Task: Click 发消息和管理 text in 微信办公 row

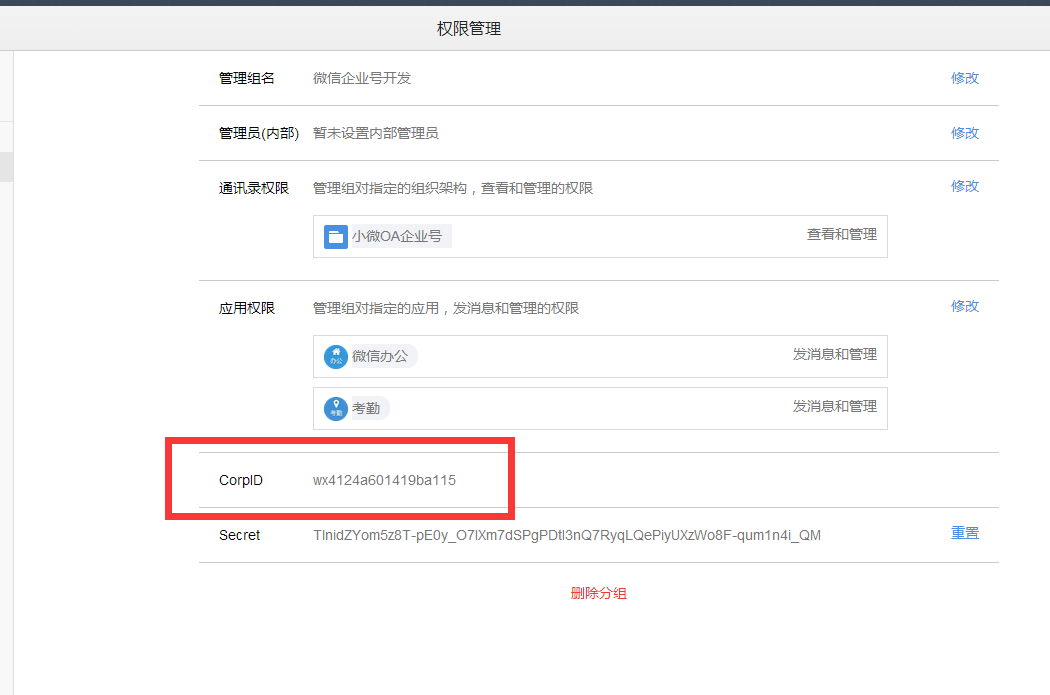Action: [834, 354]
